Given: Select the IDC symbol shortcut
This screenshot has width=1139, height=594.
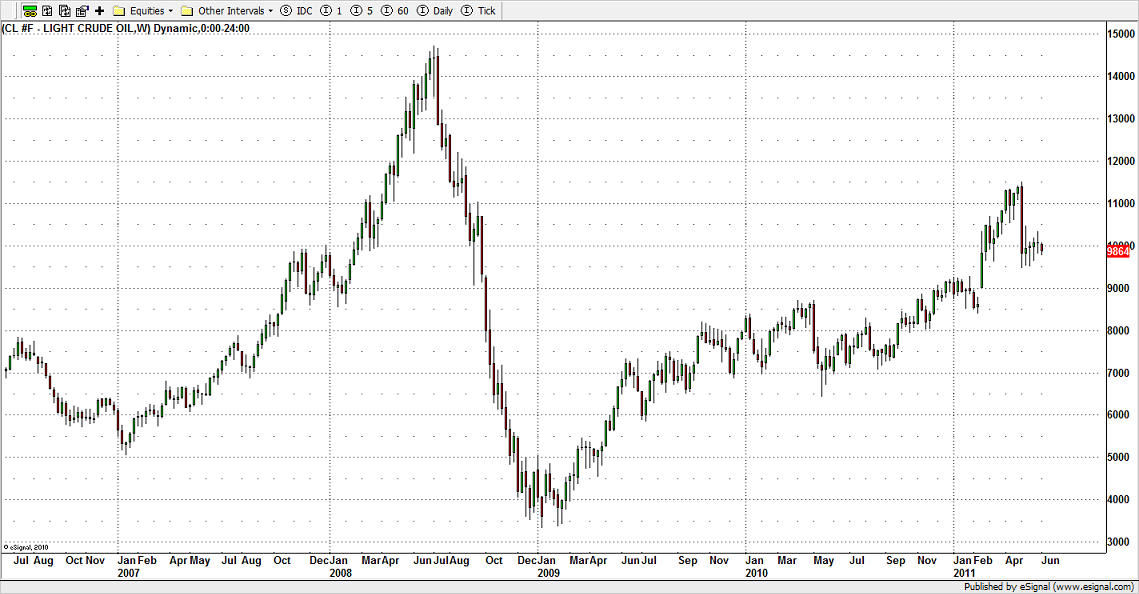Looking at the screenshot, I should point(297,10).
